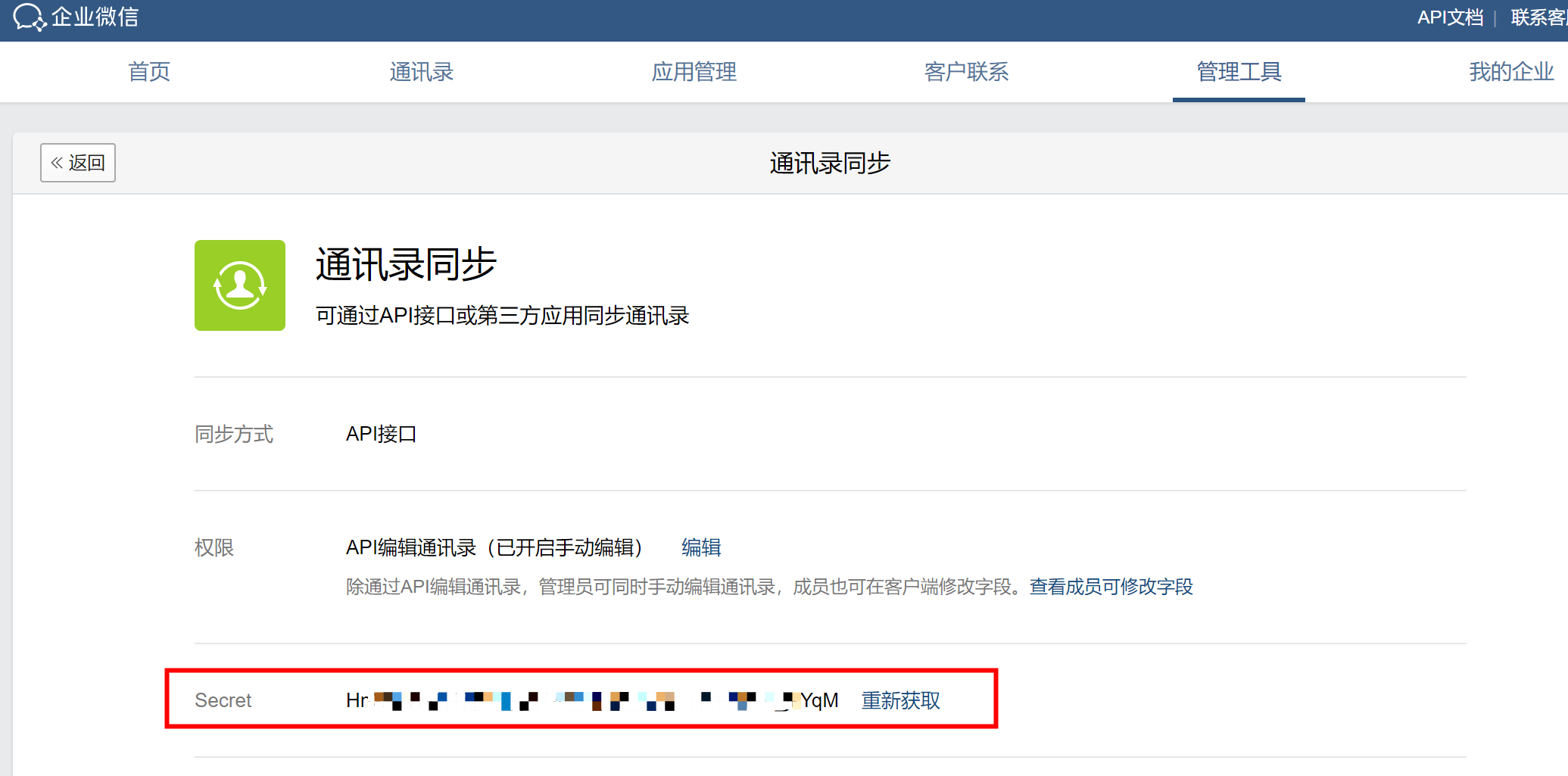Go to the 客户联系 tab
The height and width of the screenshot is (776, 1568).
click(967, 72)
